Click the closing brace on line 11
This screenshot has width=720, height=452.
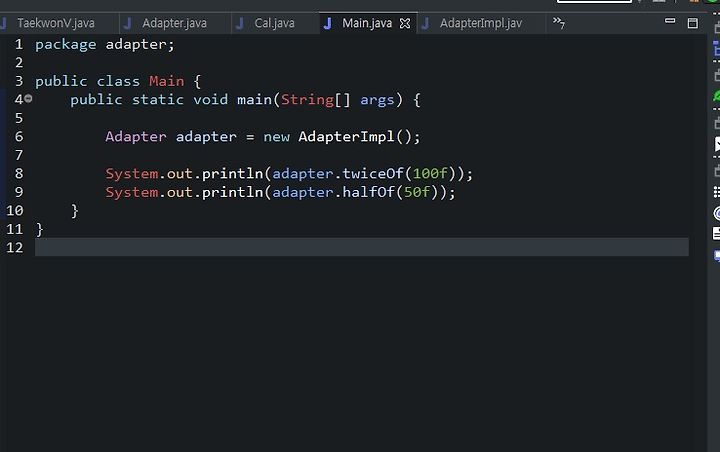coord(39,229)
